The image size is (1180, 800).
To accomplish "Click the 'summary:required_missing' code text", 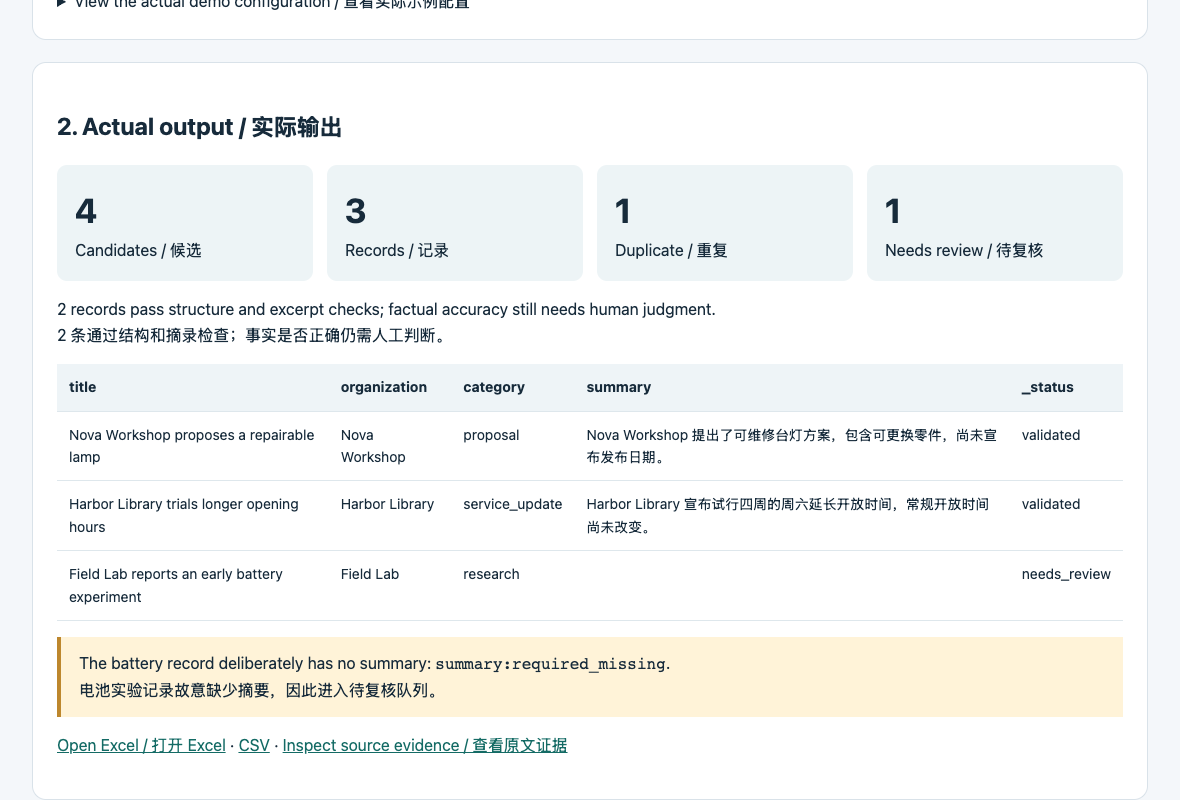I will tap(550, 664).
